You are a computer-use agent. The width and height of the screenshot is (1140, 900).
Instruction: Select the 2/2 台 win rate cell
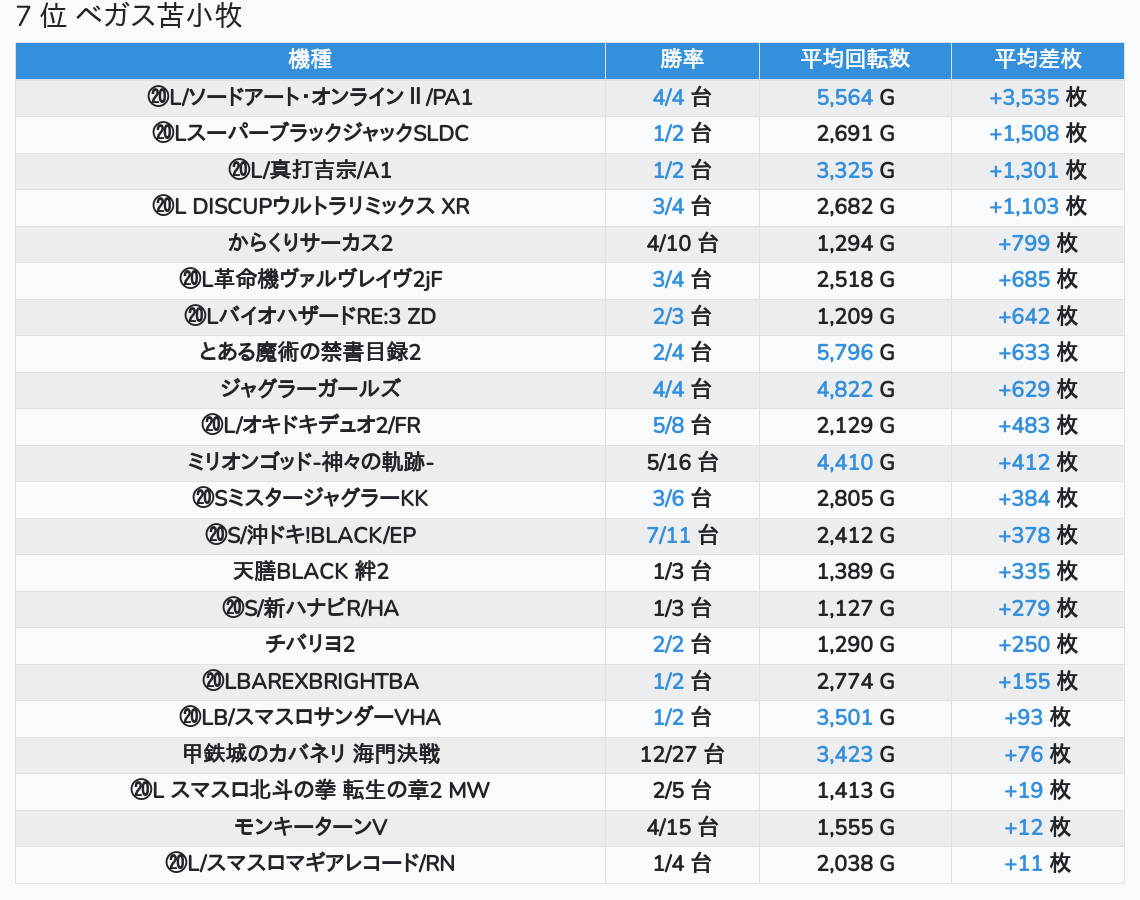coord(682,645)
